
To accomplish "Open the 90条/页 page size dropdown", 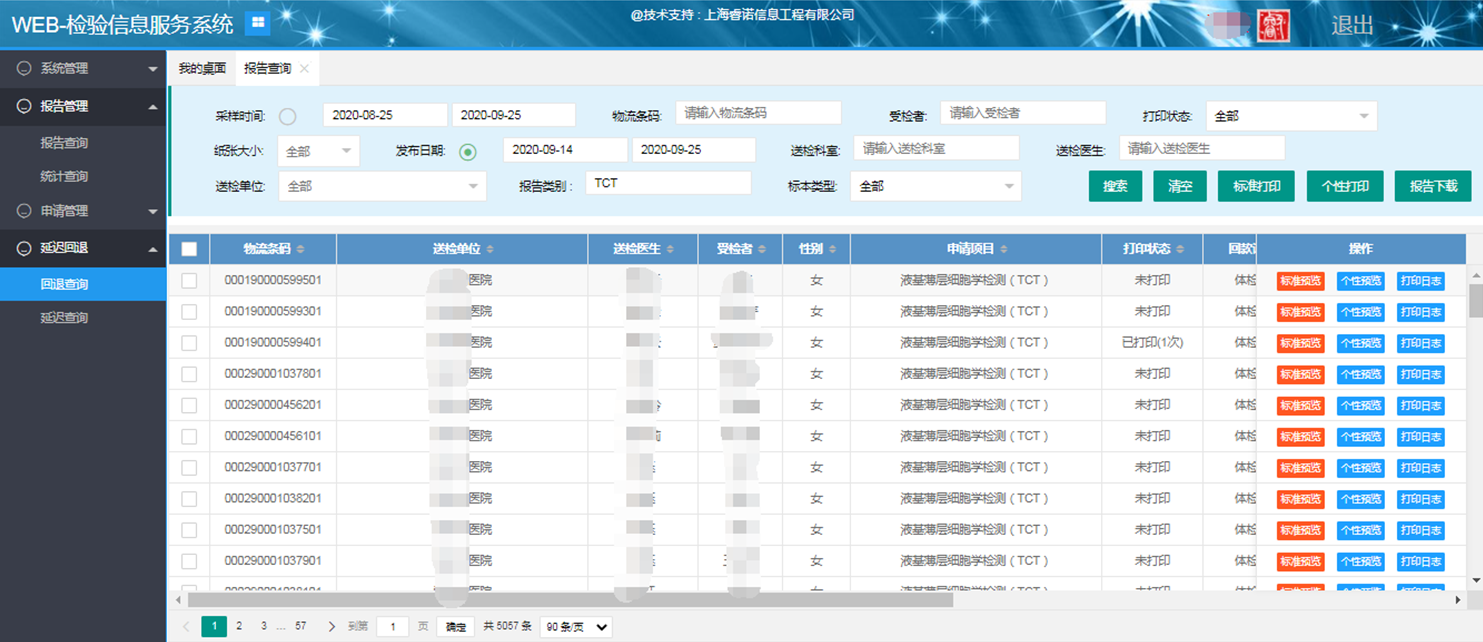I will 575,626.
